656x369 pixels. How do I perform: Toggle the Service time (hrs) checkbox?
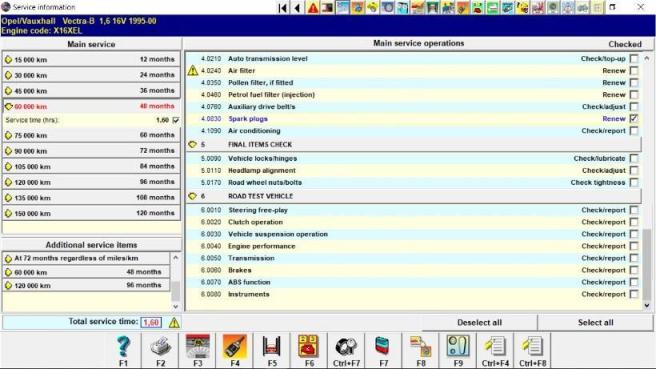[x=176, y=120]
